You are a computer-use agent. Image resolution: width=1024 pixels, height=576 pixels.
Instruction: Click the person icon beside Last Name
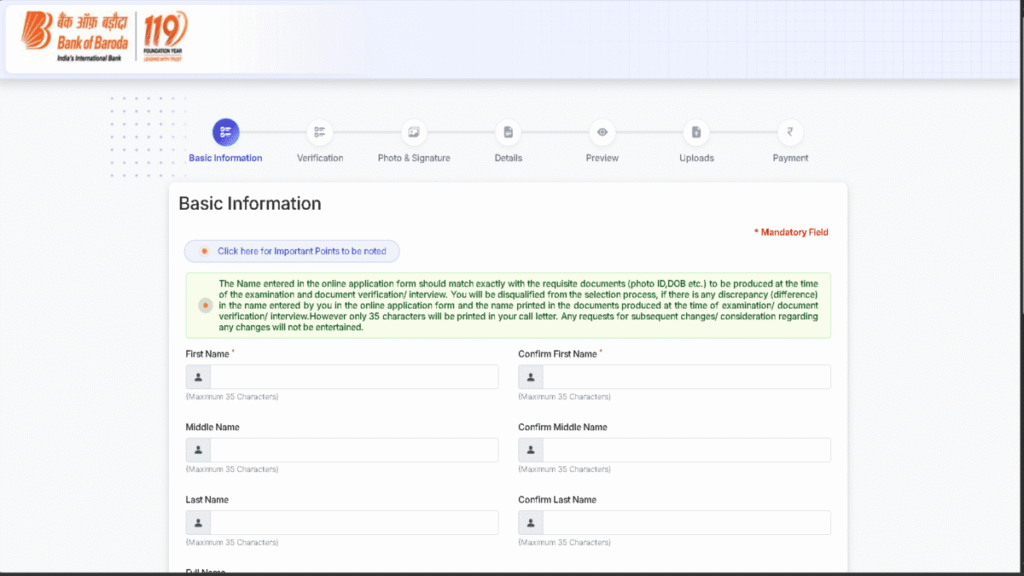point(198,522)
